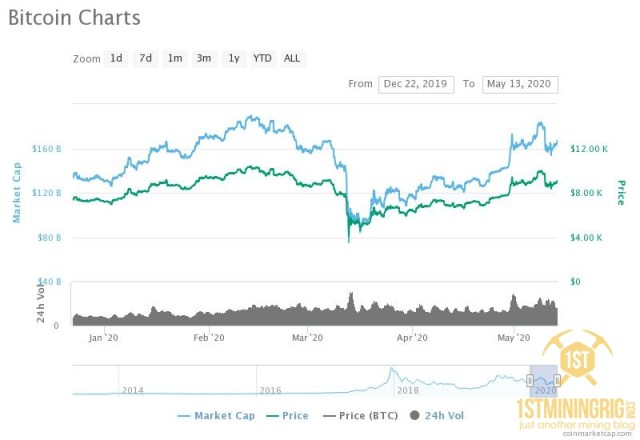Choose the YTD zoom range
This screenshot has height=440, width=640.
tap(262, 58)
